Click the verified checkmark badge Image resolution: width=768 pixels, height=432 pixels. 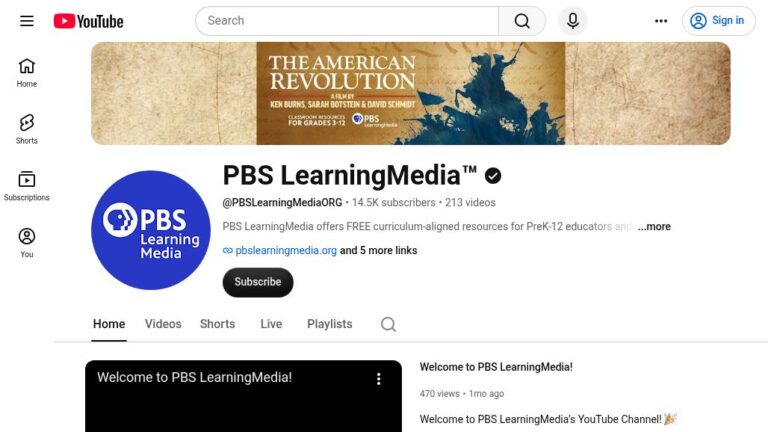click(493, 176)
